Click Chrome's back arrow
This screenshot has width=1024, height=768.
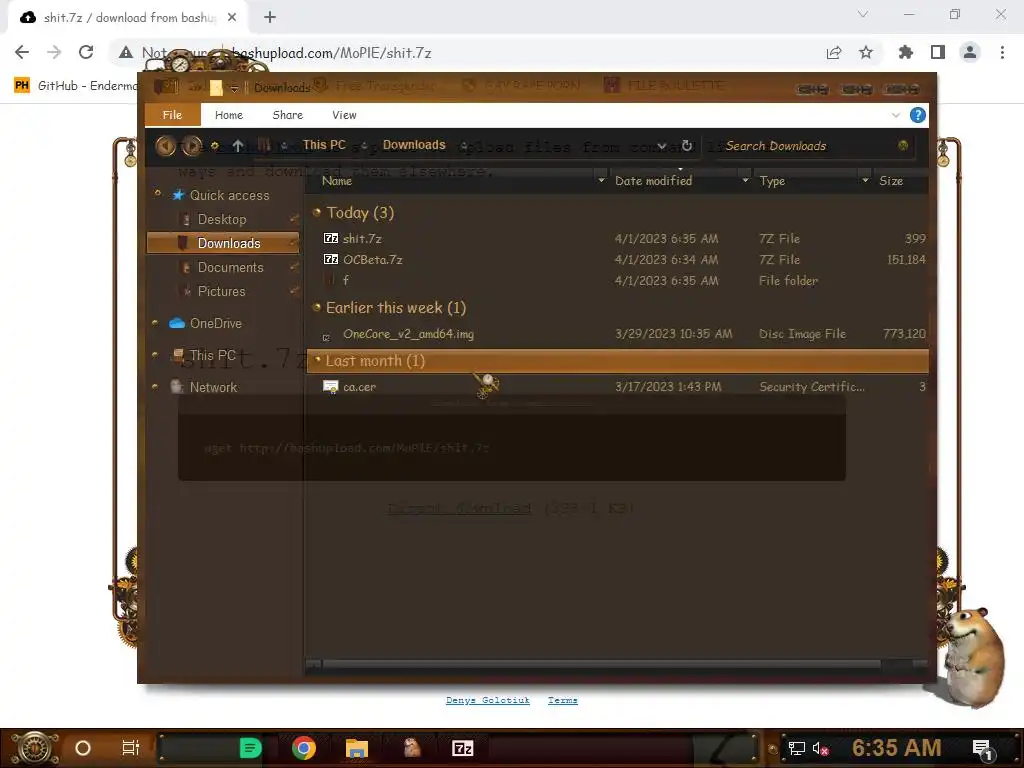pyautogui.click(x=22, y=52)
